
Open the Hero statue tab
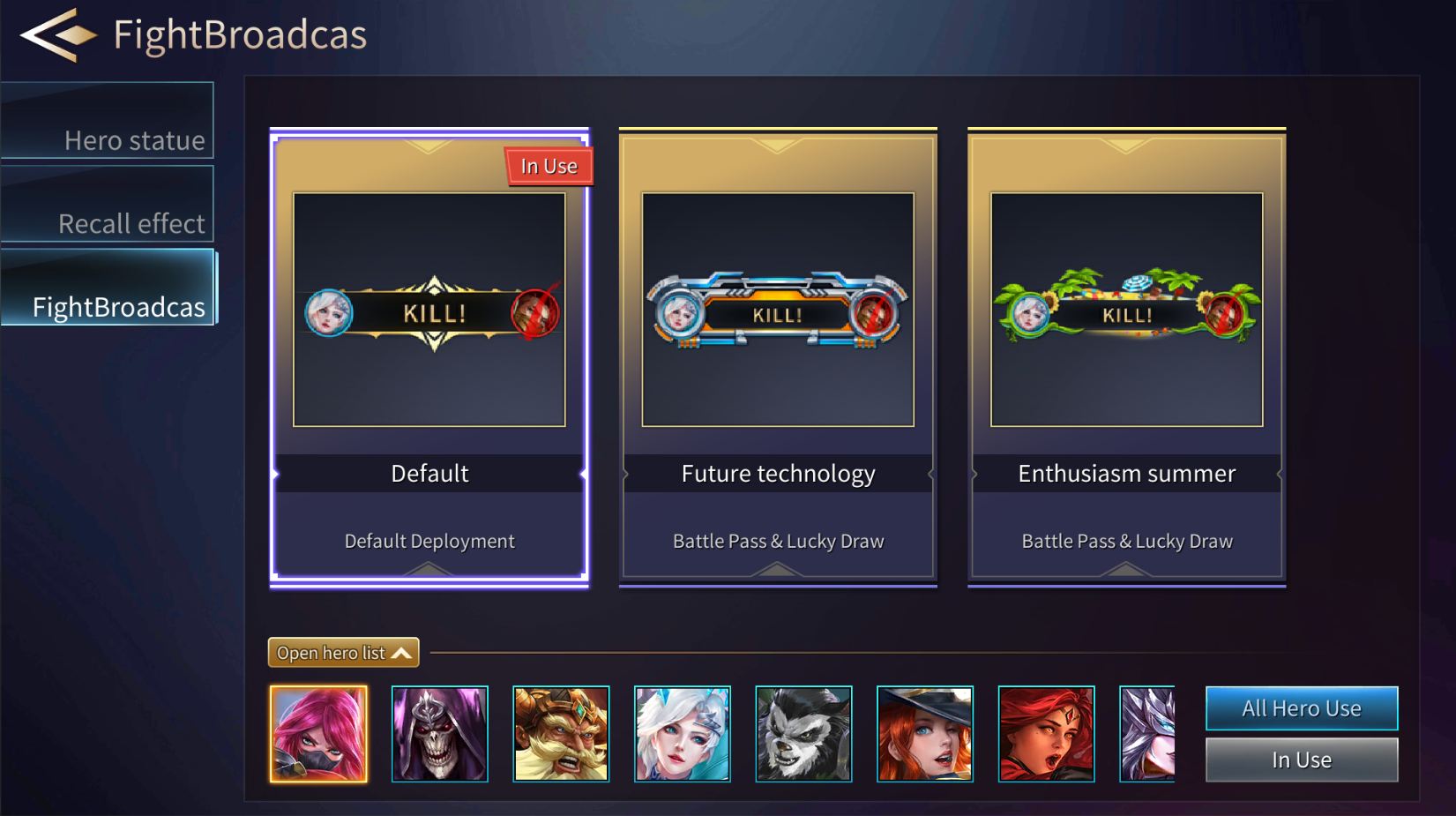coord(107,121)
